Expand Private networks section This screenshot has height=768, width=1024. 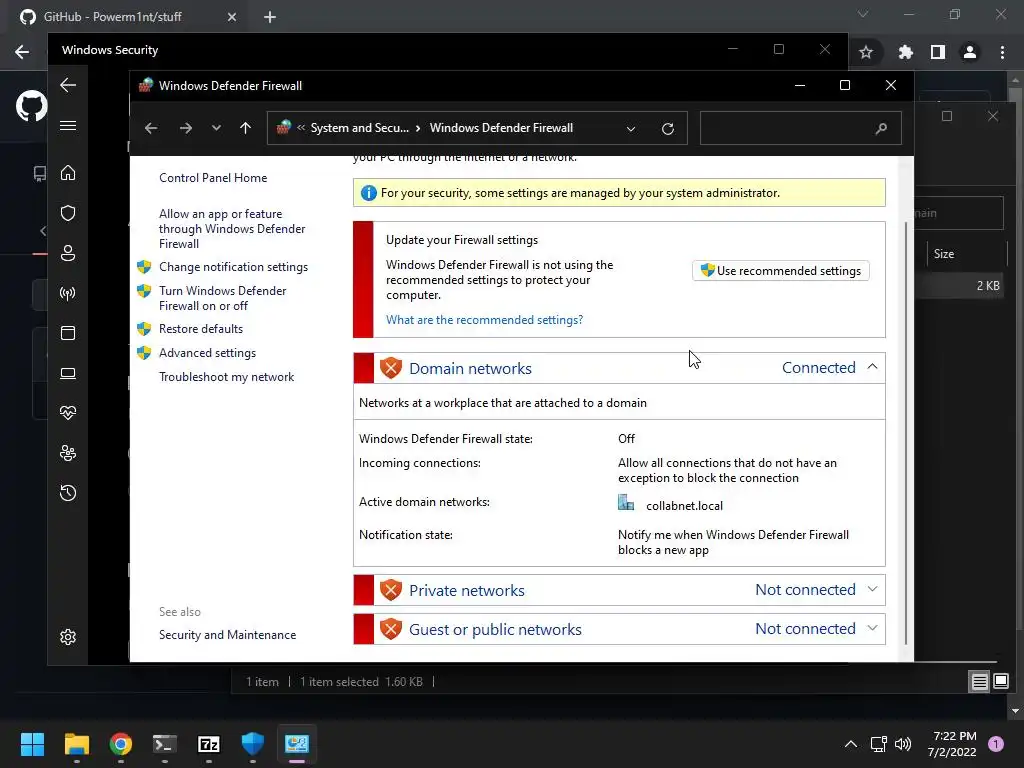pyautogui.click(x=872, y=589)
